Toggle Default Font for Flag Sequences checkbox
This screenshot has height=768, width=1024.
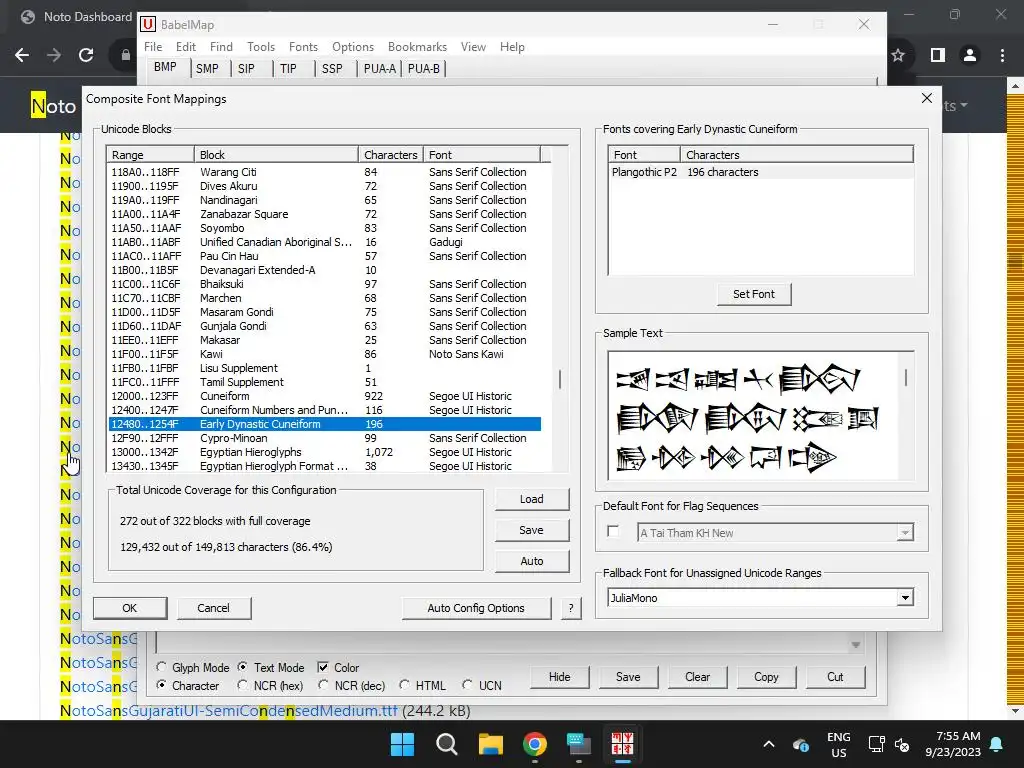(x=613, y=531)
